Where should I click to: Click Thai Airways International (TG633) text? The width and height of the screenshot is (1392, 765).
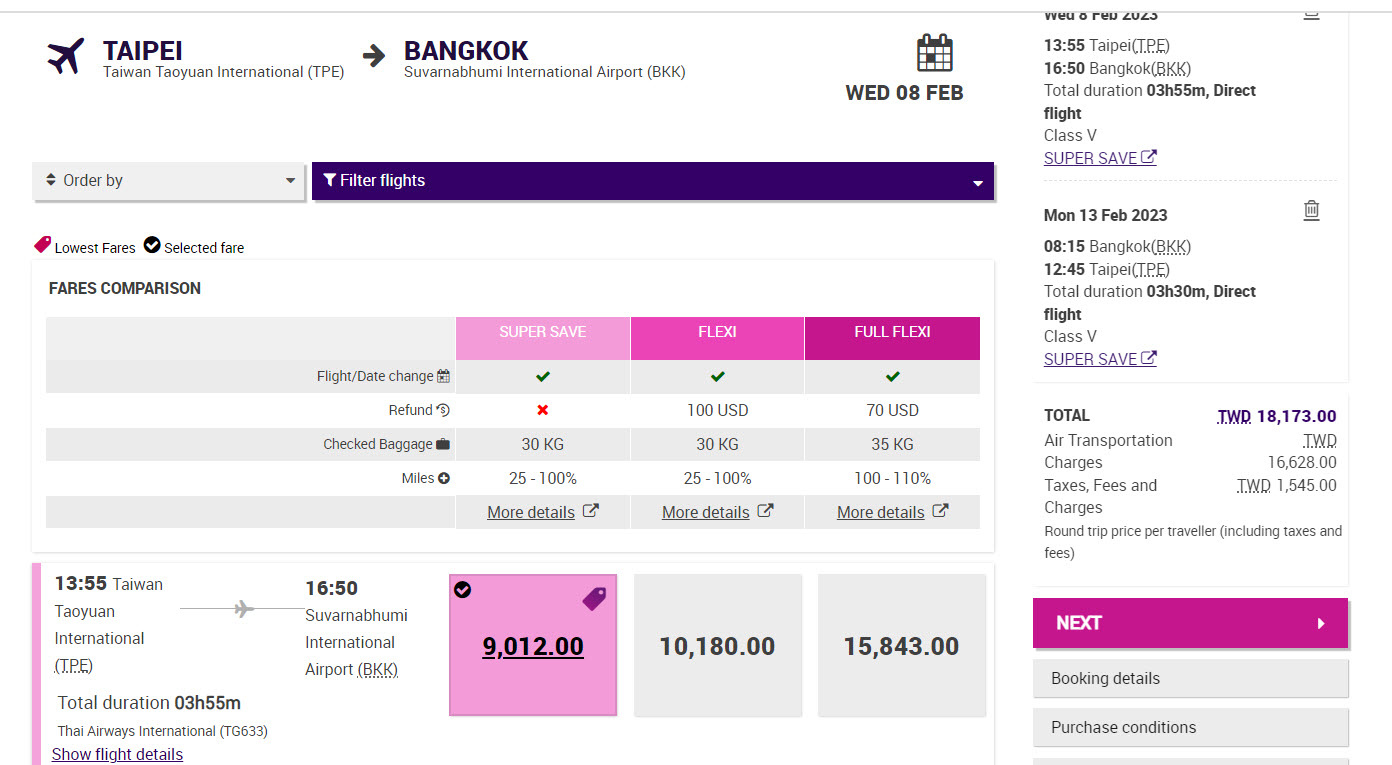click(163, 731)
